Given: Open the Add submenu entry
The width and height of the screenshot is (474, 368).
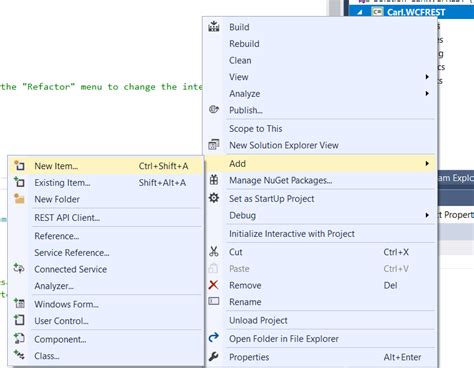Looking at the screenshot, I should tap(321, 163).
